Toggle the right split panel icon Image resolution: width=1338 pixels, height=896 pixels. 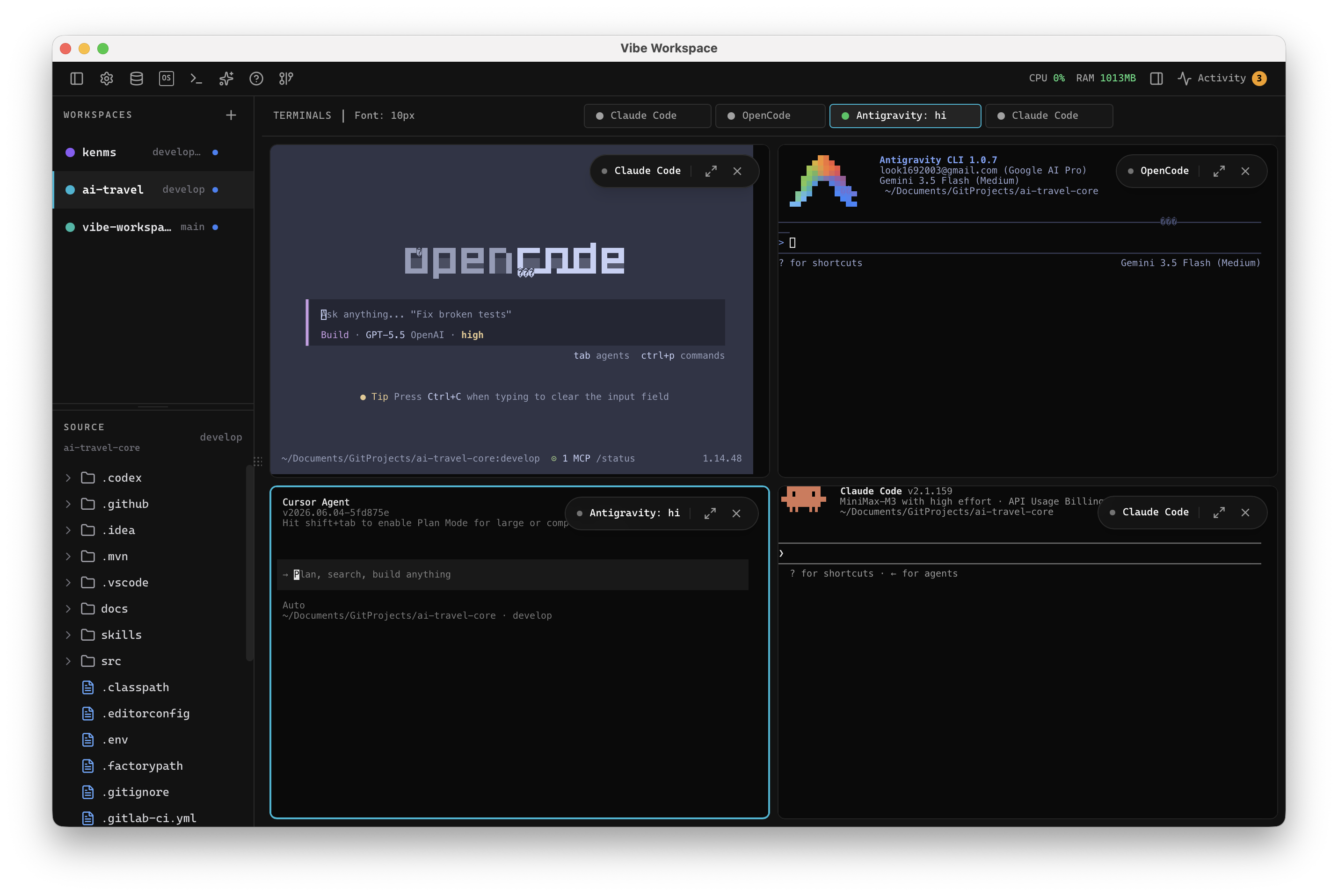(x=1156, y=78)
